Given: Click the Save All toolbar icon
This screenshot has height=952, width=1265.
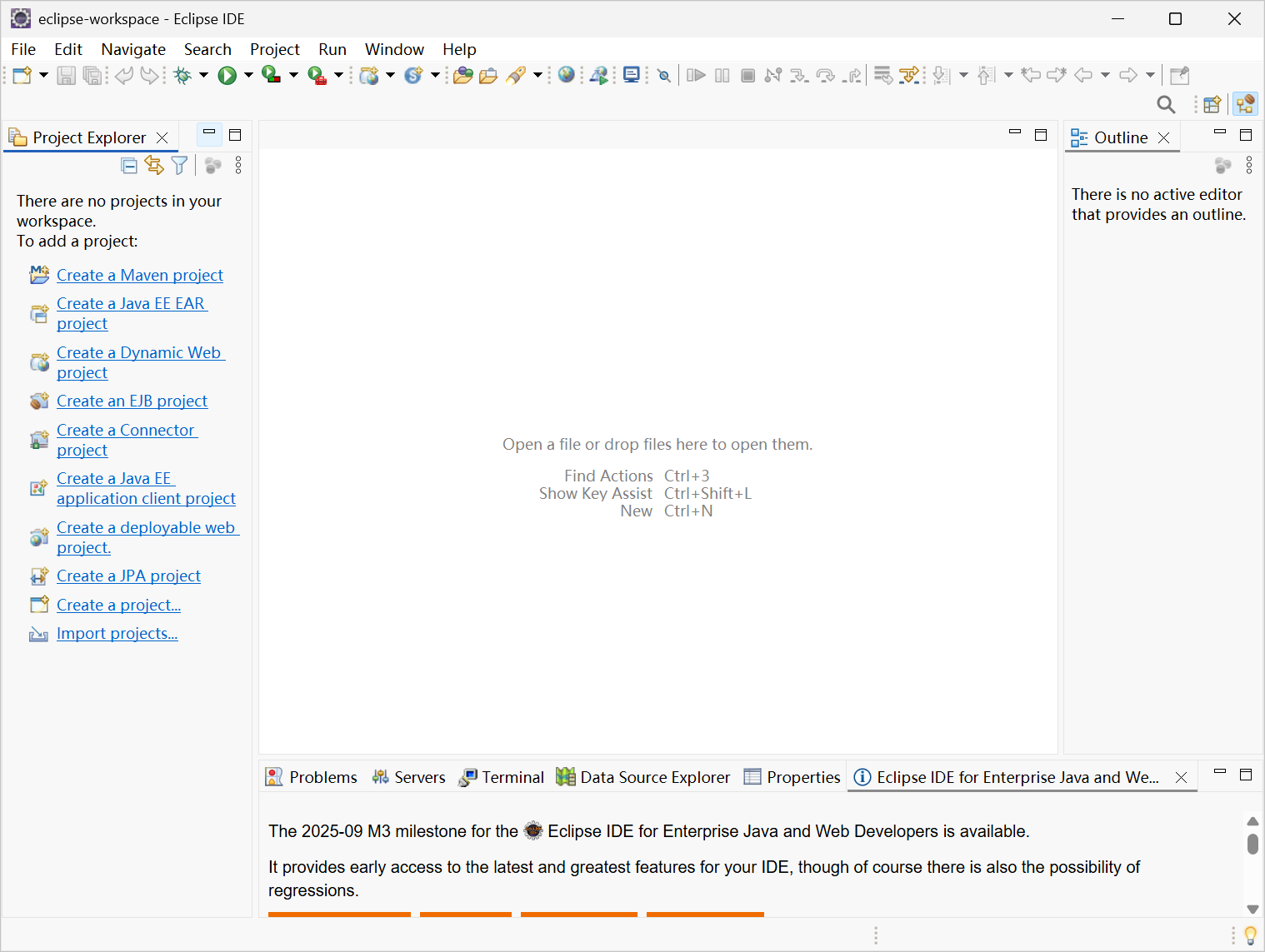Looking at the screenshot, I should (x=92, y=76).
